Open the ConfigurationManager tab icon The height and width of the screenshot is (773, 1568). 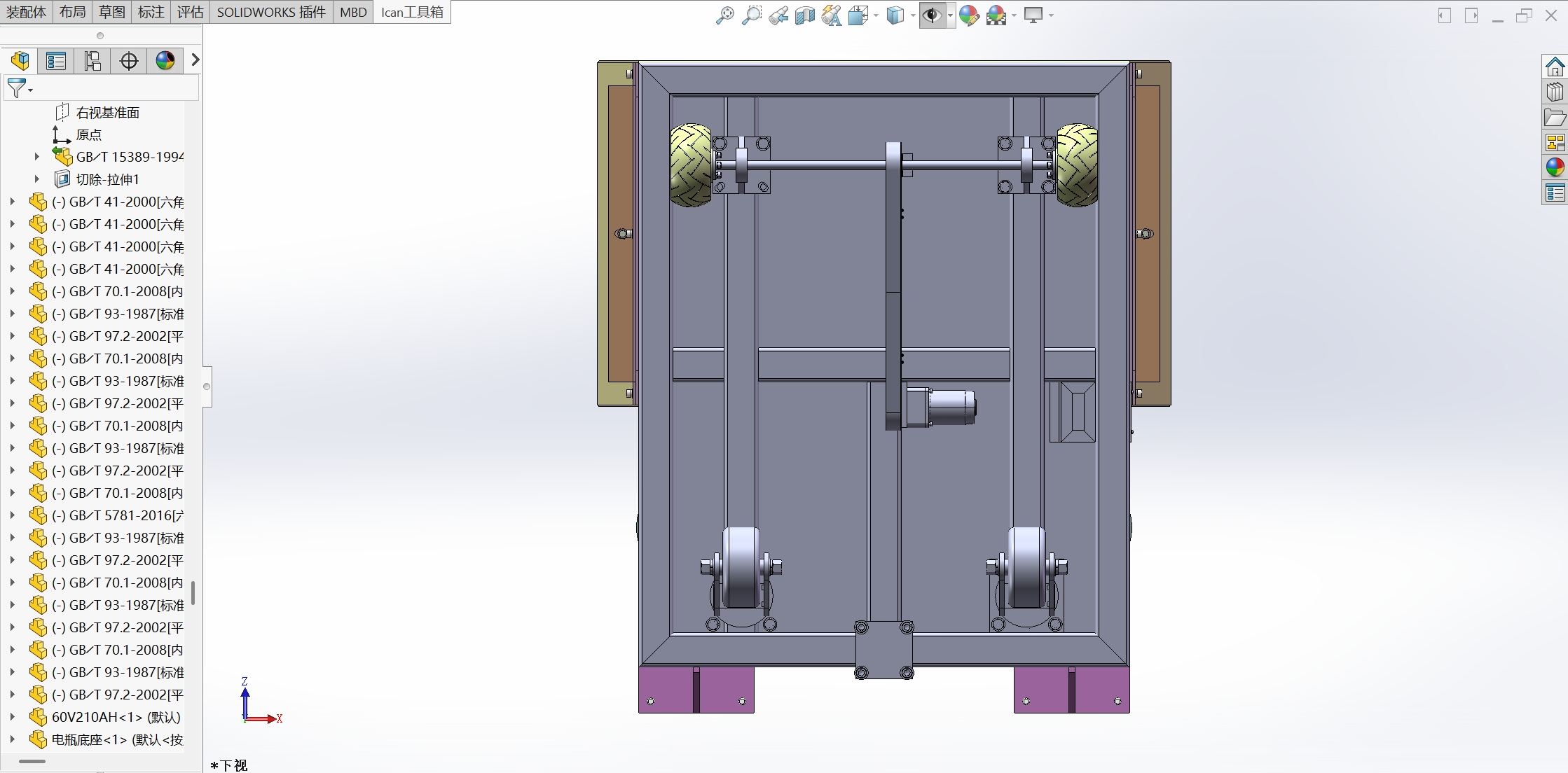92,61
